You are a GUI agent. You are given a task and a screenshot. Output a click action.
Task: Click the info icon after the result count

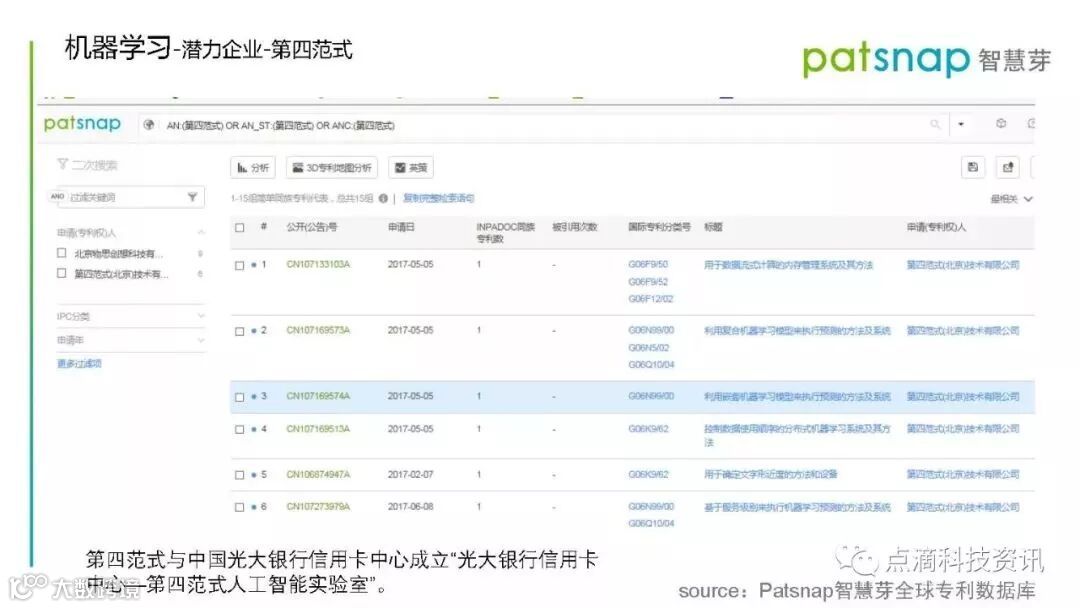pos(383,198)
